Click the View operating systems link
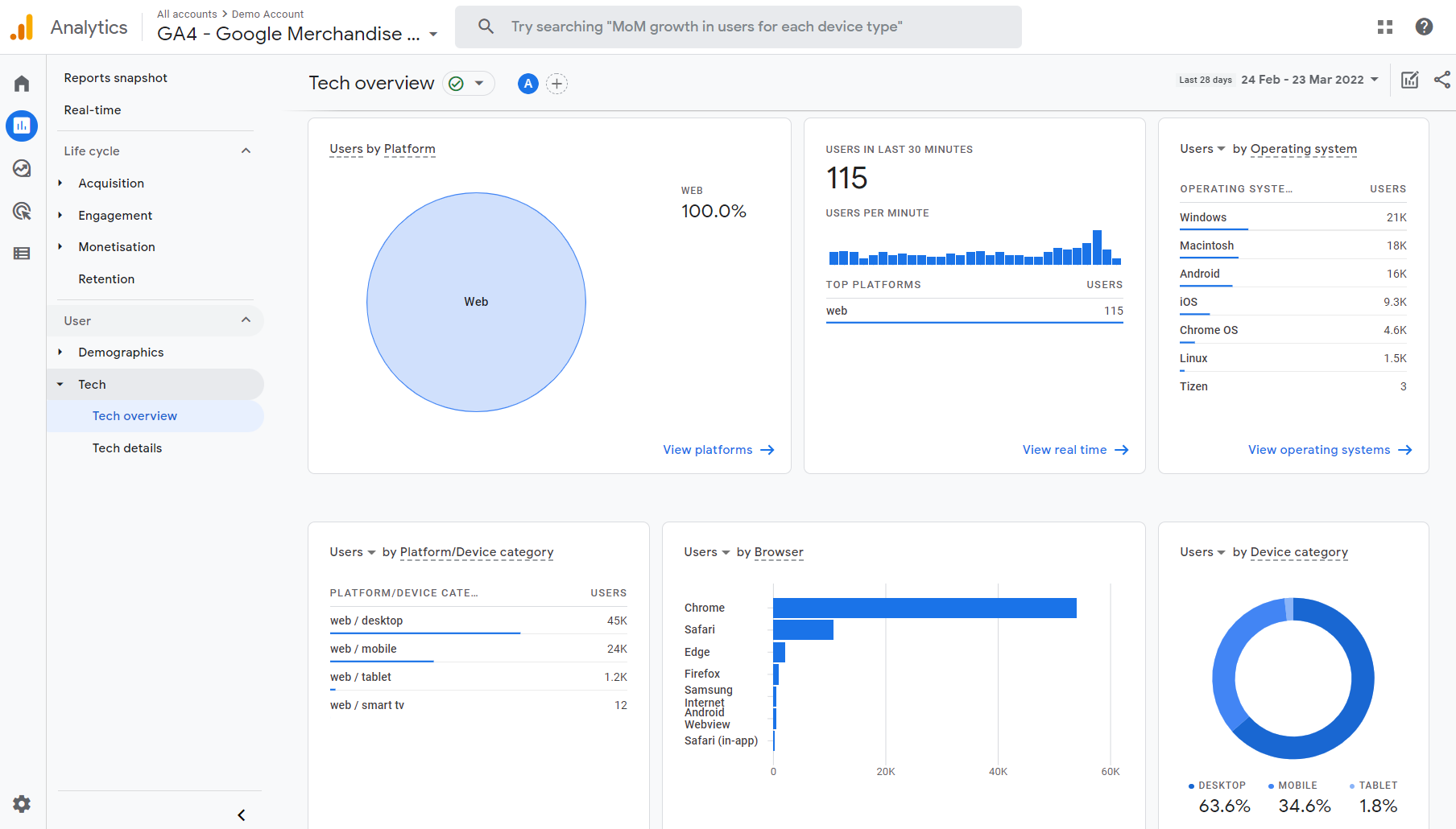This screenshot has height=829, width=1456. tap(1319, 450)
